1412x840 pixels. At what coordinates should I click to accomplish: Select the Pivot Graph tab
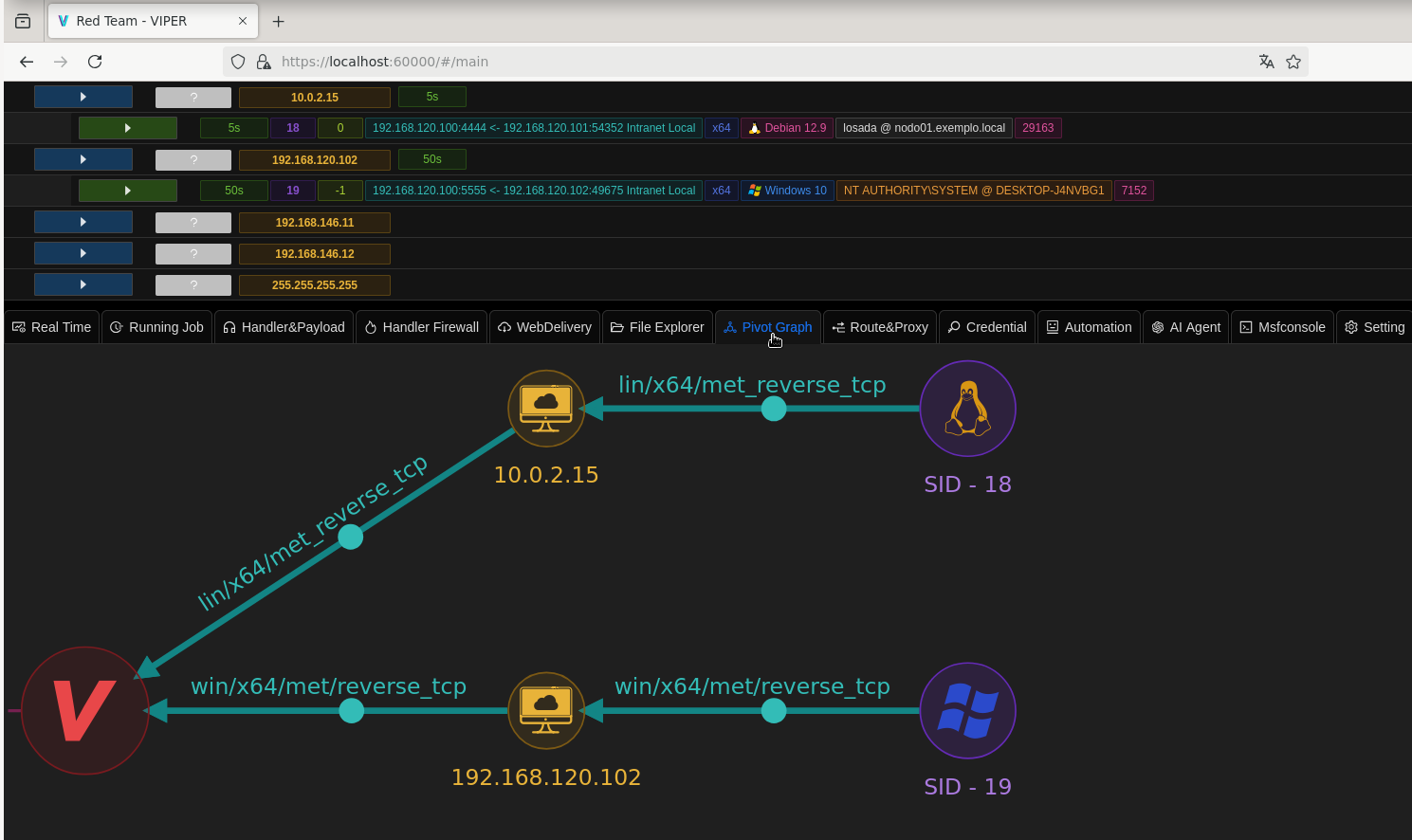(767, 327)
